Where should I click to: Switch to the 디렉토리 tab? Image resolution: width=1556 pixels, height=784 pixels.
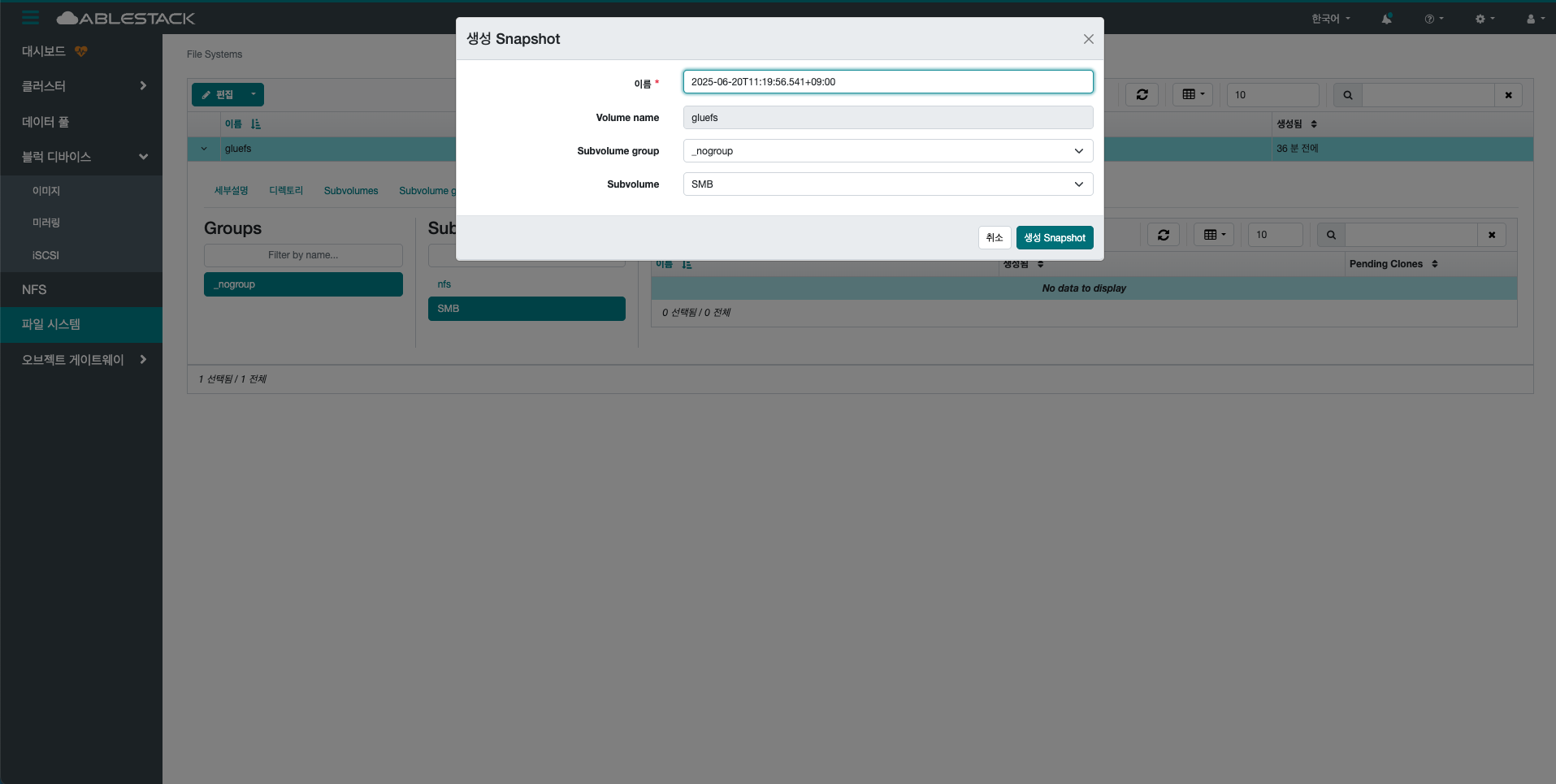click(x=286, y=191)
